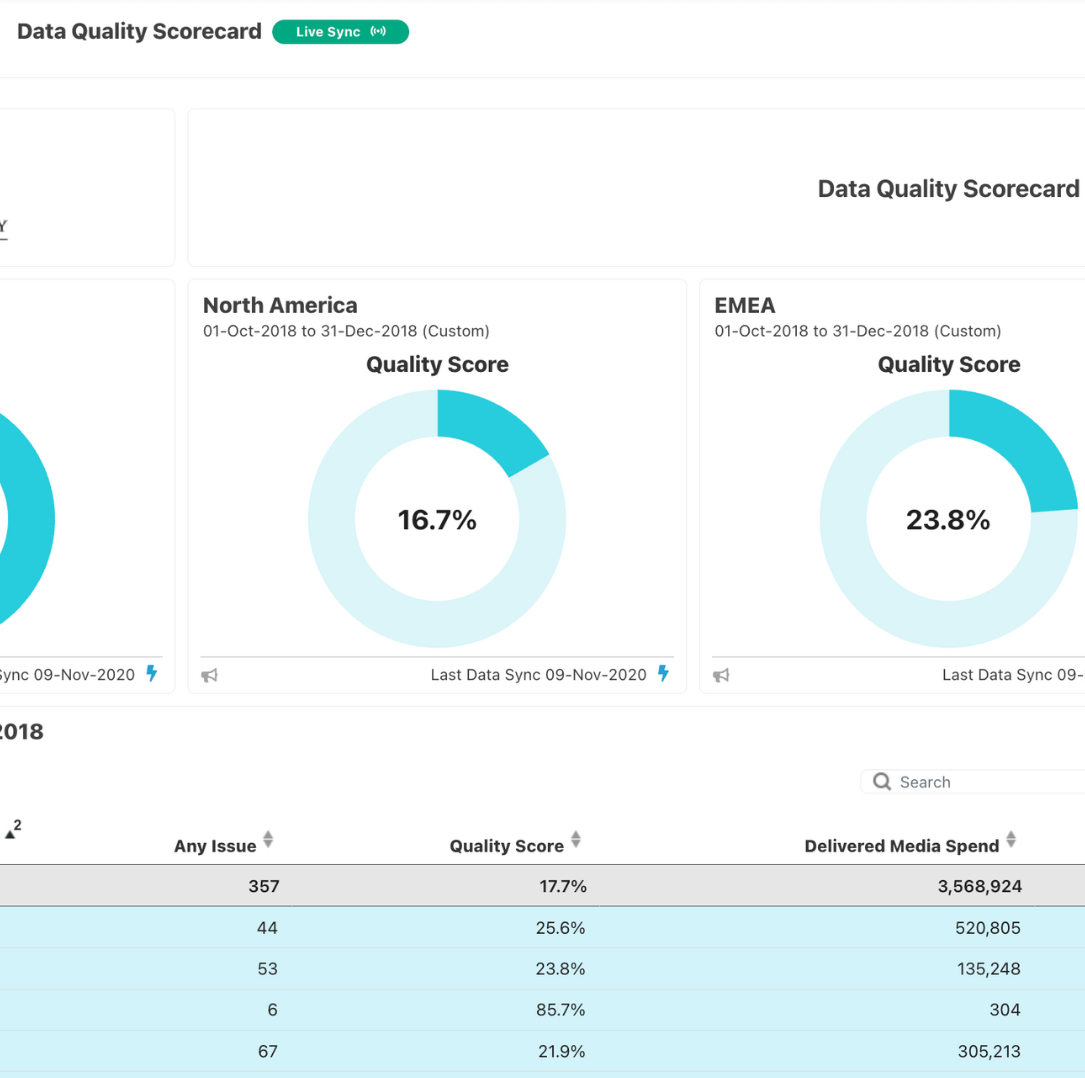Click the 16.7% North America donut chart
Screen dimensions: 1085x1078
coord(437,519)
